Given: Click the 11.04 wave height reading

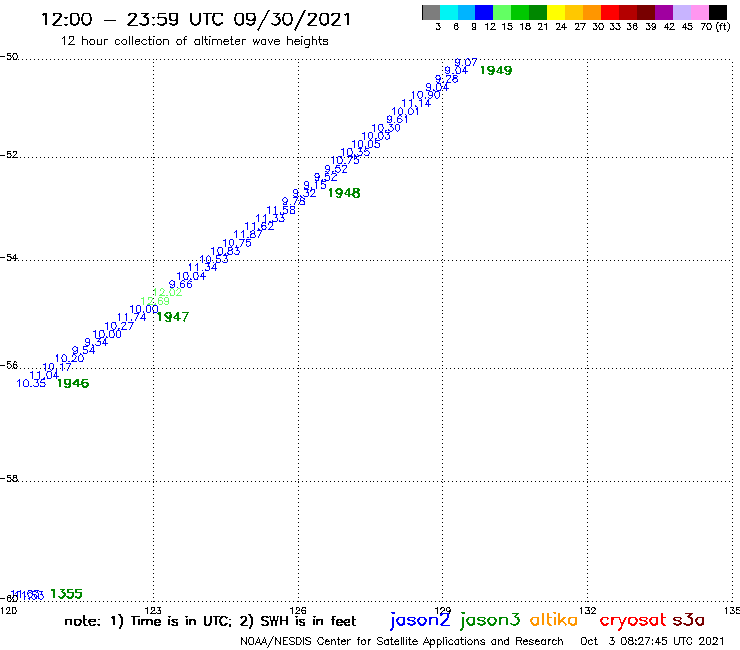Looking at the screenshot, I should 44,375.
